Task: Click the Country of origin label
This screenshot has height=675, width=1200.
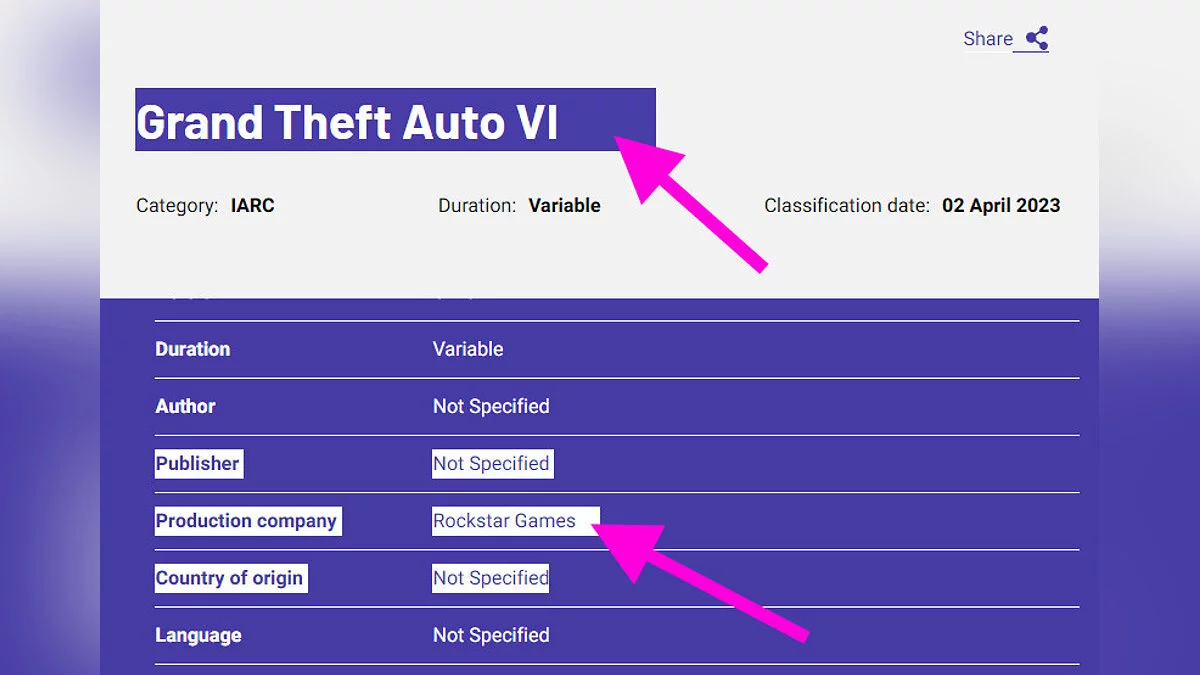Action: coord(229,578)
